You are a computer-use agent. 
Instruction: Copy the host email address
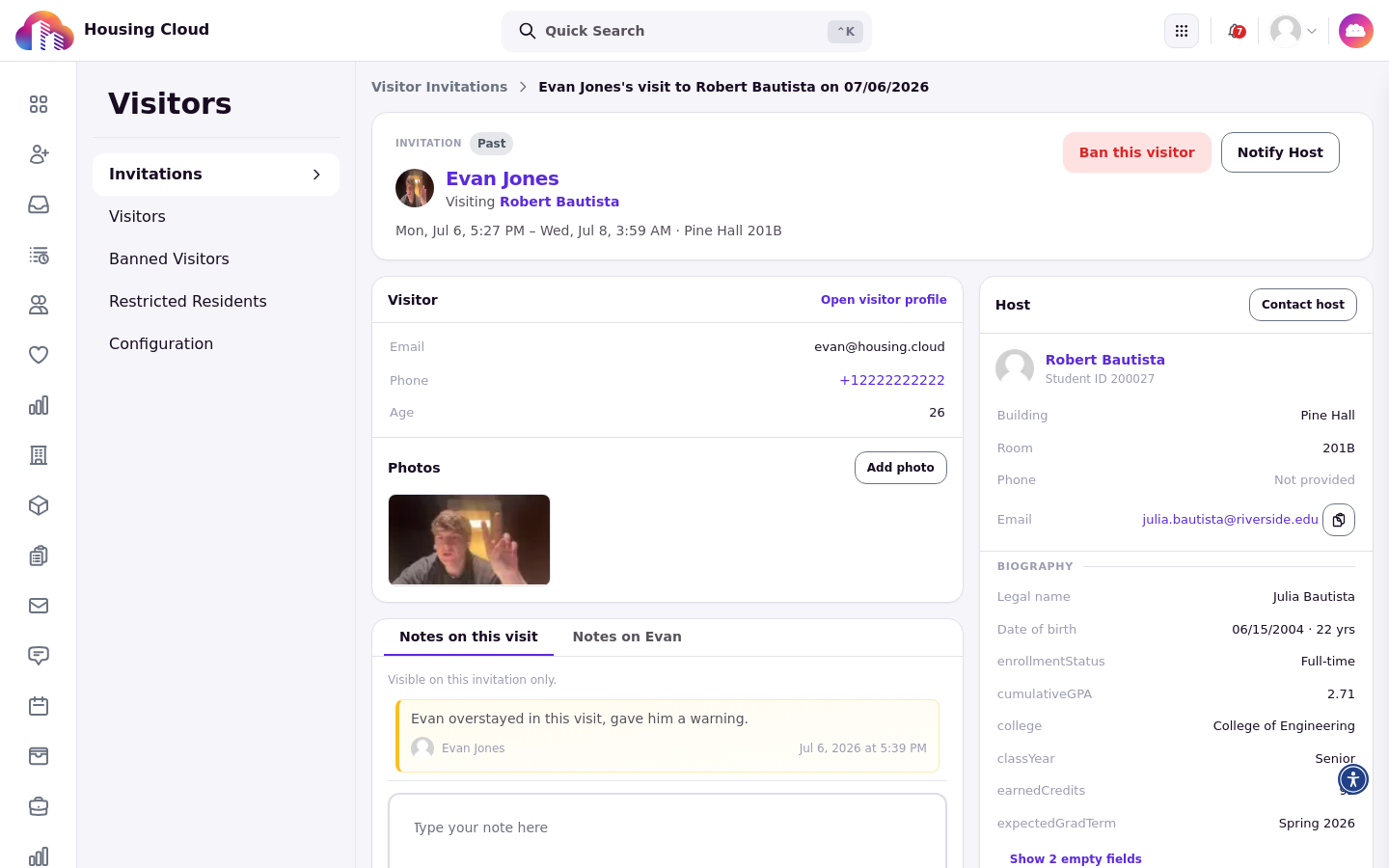coord(1339,520)
